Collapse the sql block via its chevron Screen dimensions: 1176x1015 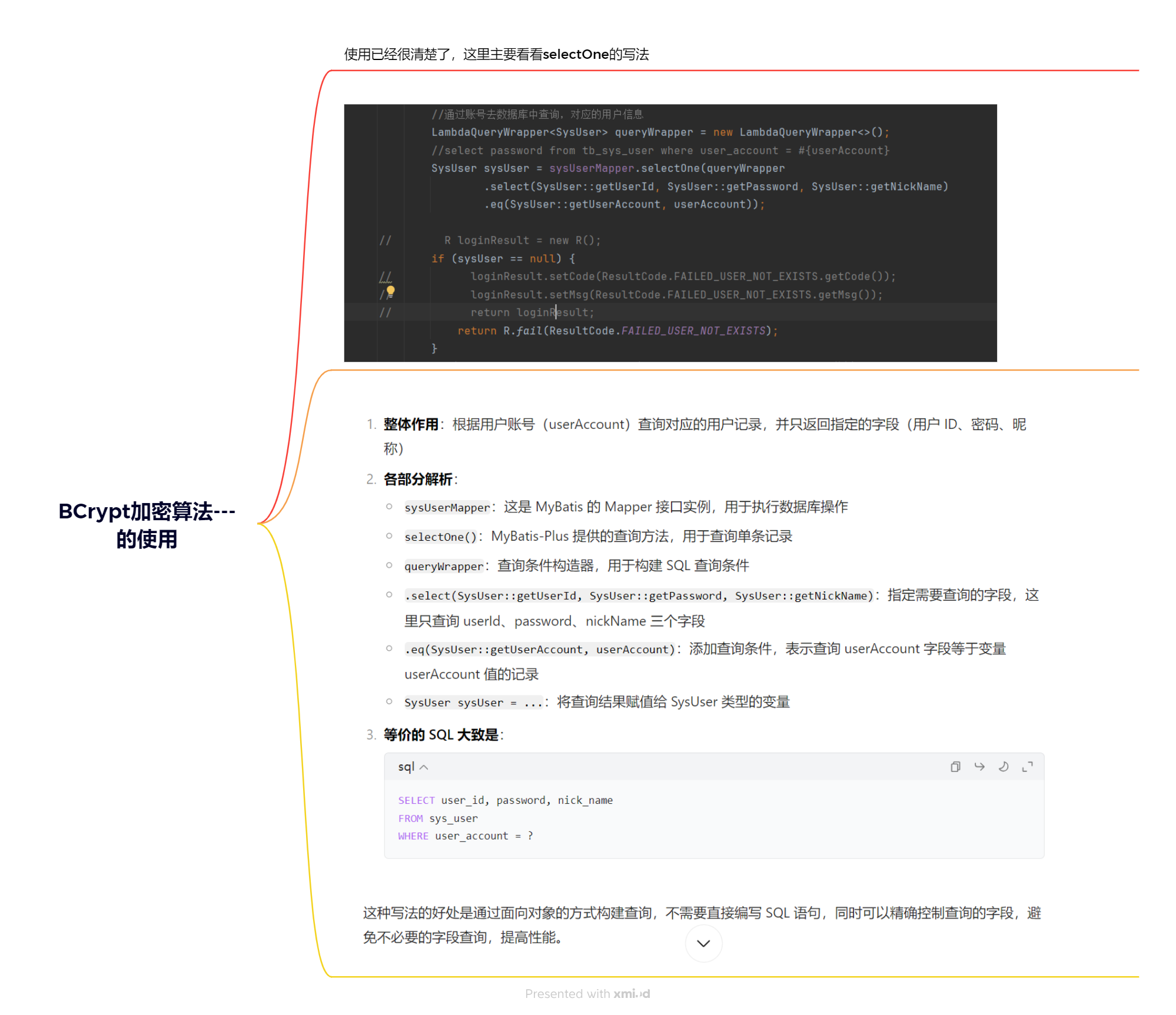424,767
